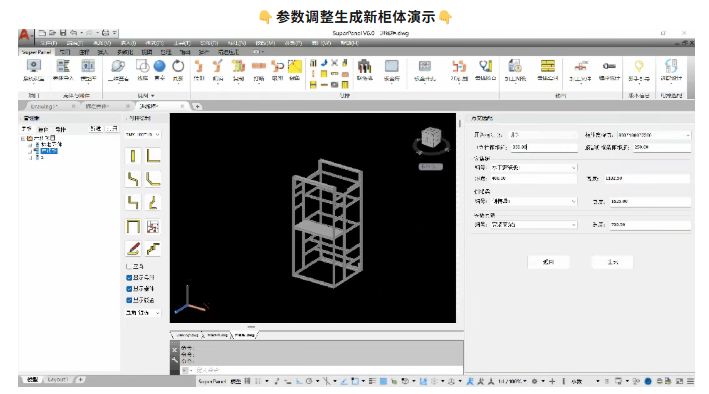Open the quick access toolbar customize arrow

115,33
